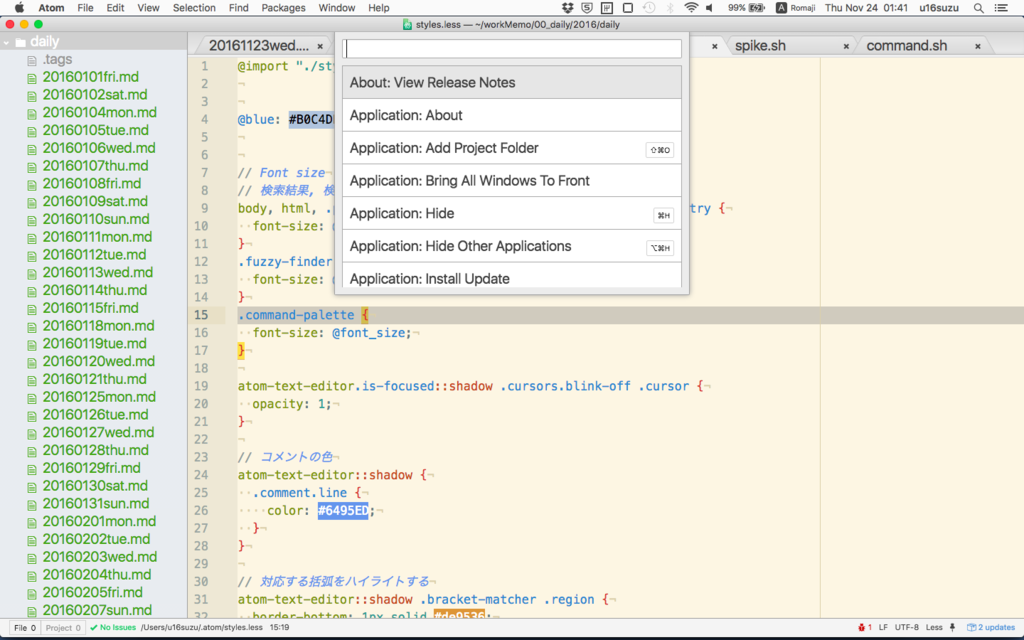
Task: Open Spotlight search magnifier
Action: [x=978, y=8]
